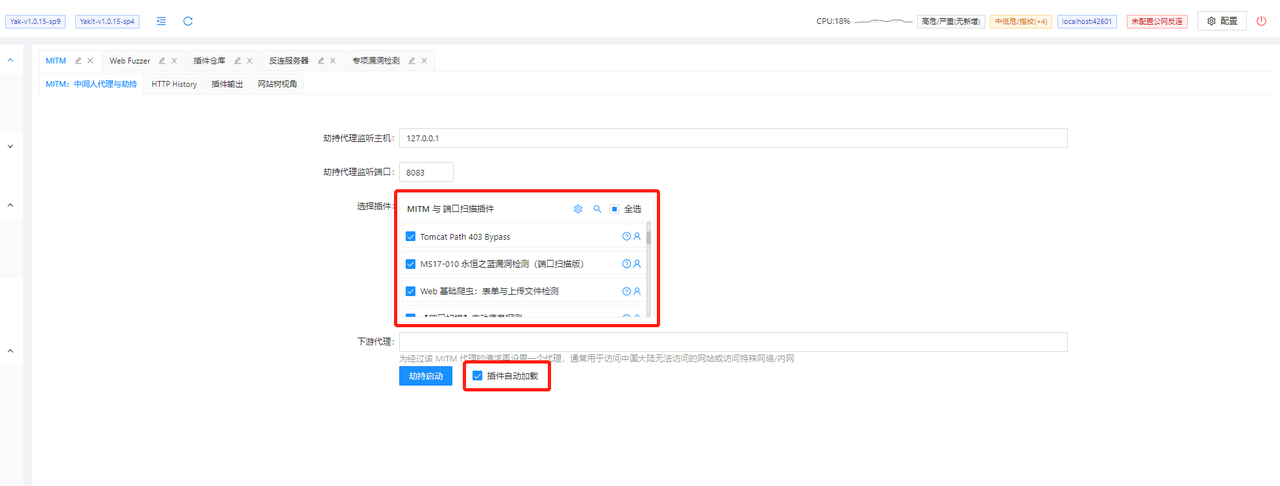Viewport: 1280px width, 486px height.
Task: Rename the Web Fuzzer tab using its pencil icon
Action: point(162,61)
